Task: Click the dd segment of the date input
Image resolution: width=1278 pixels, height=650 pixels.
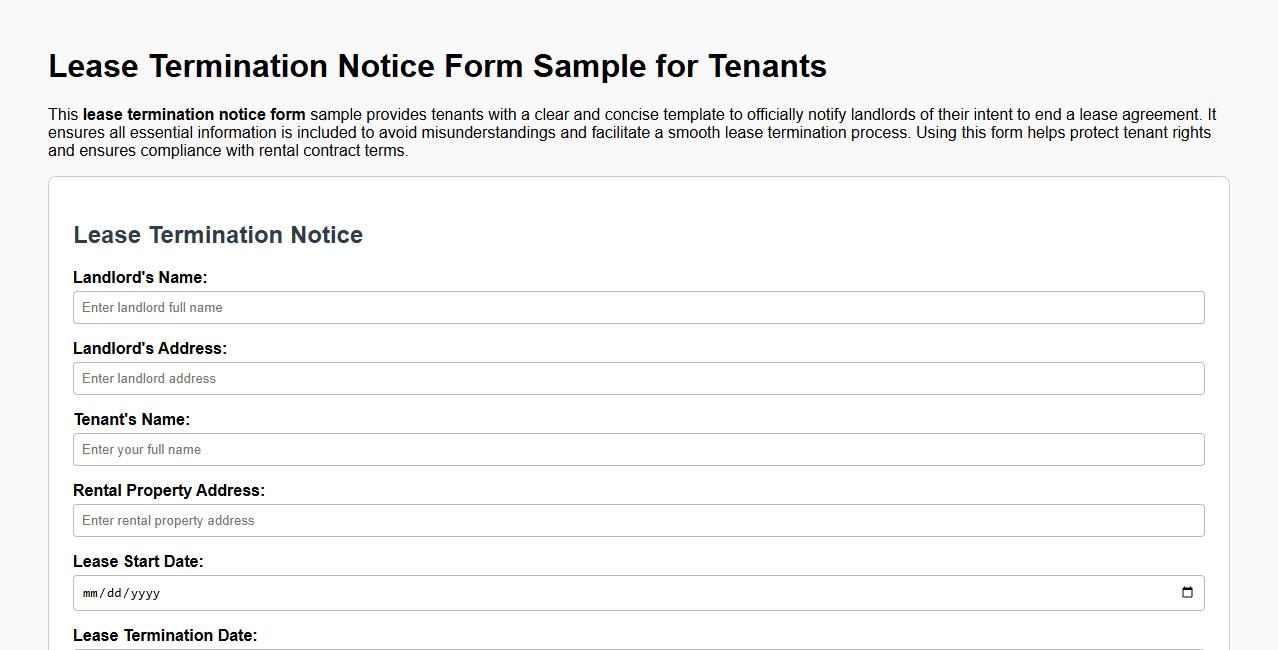Action: [x=113, y=592]
